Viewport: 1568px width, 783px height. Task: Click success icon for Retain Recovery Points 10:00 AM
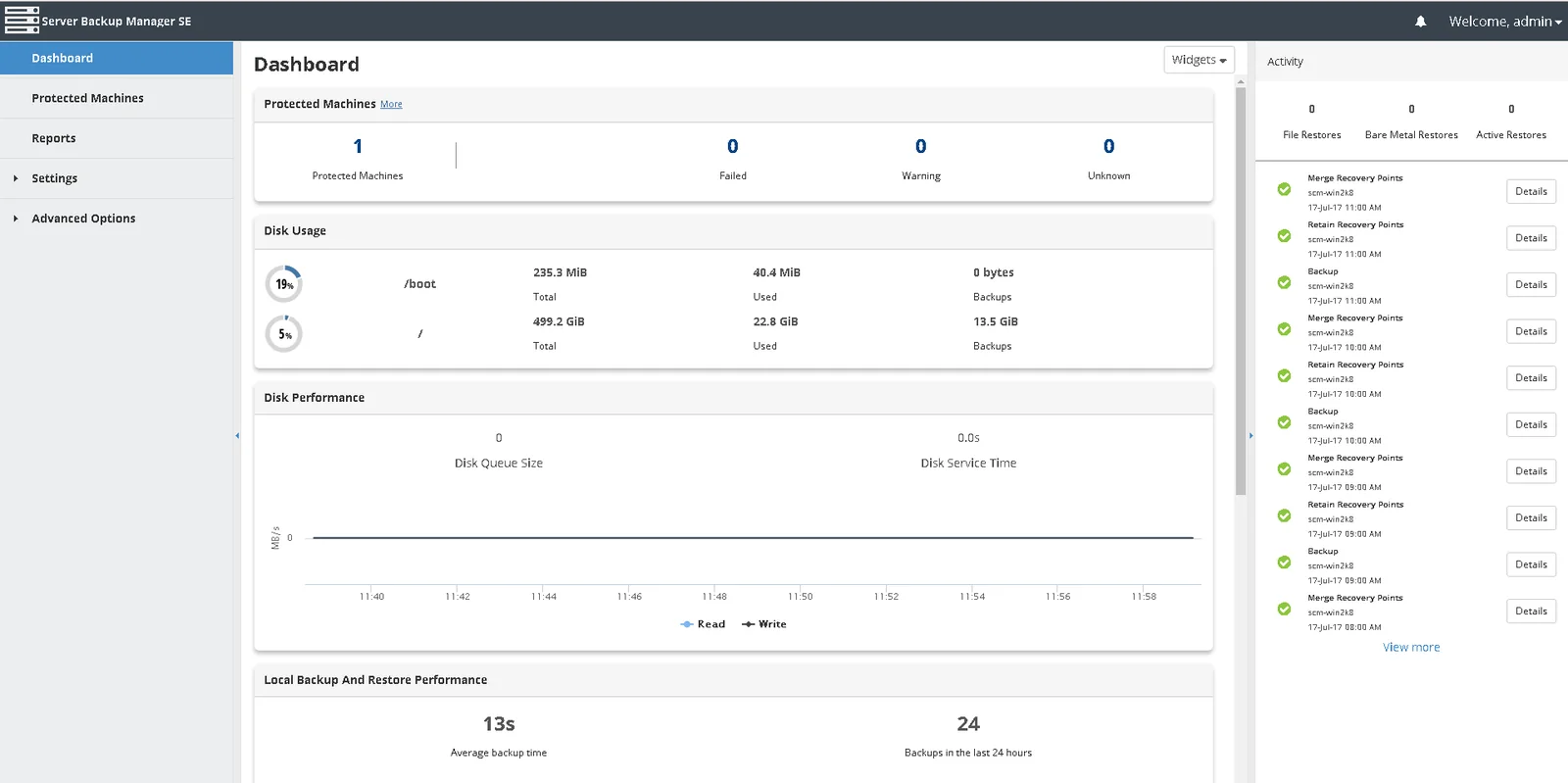pos(1284,375)
